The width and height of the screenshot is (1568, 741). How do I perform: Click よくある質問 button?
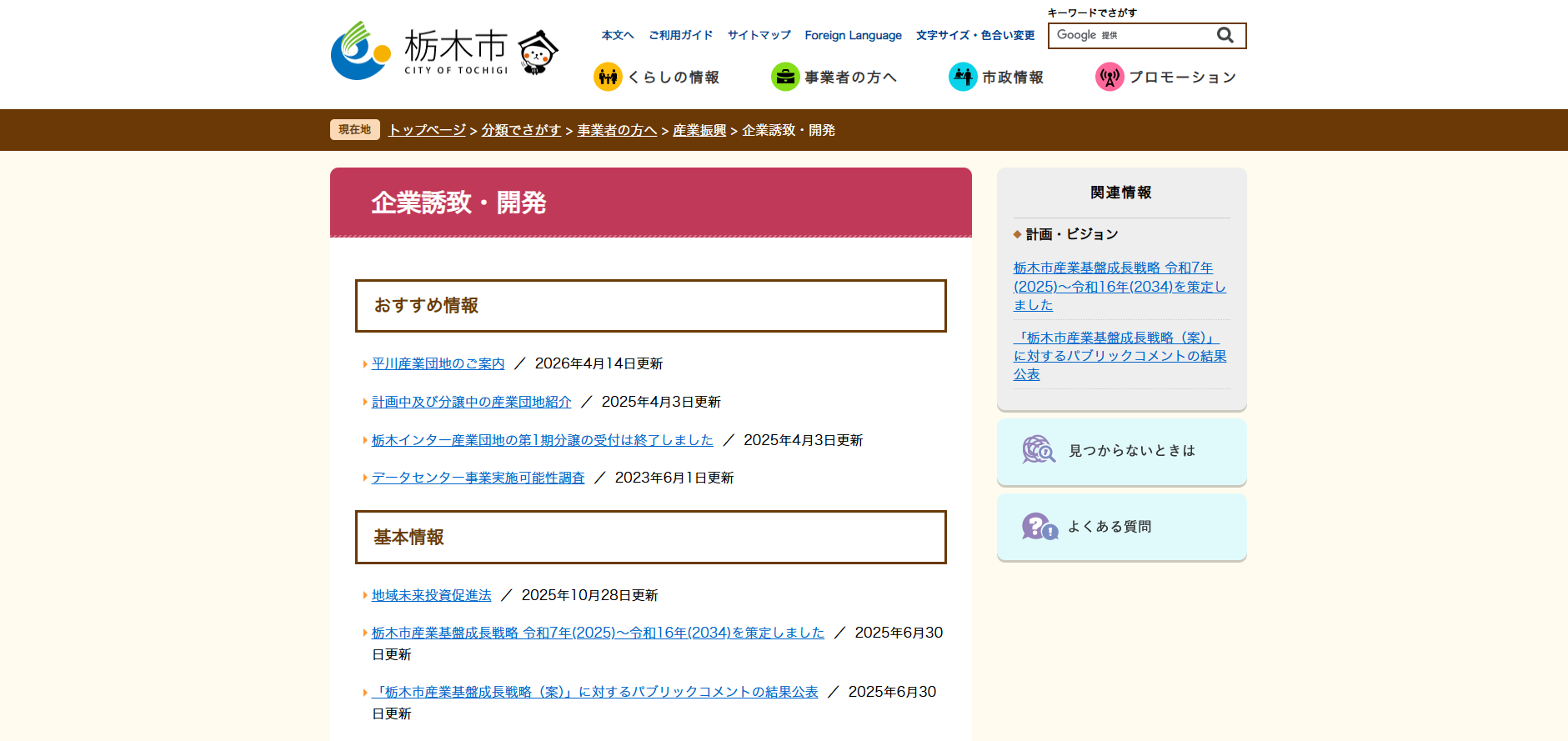tap(1121, 527)
